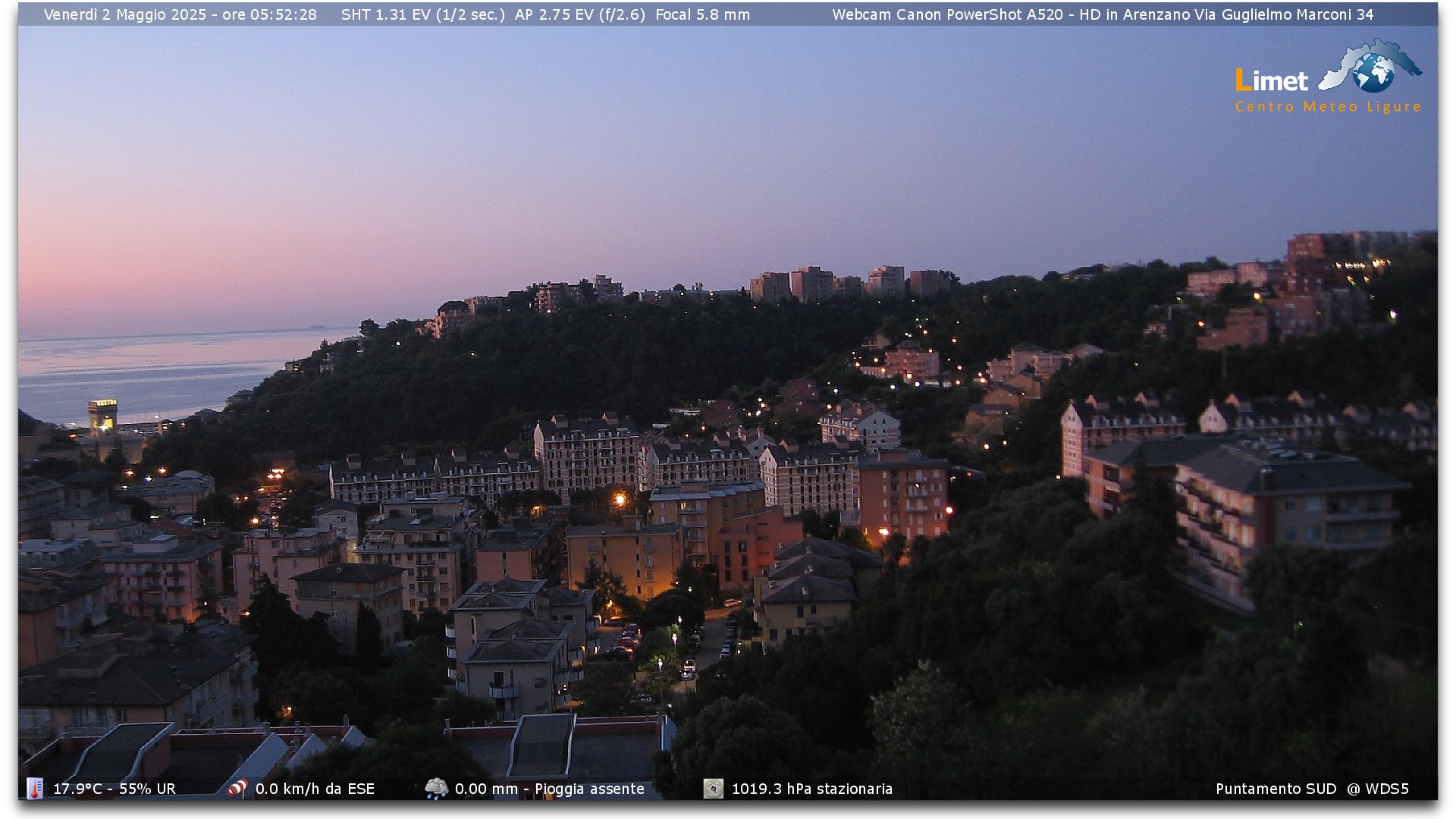
Task: Click the Focal 5.8 mm text
Action: [x=702, y=14]
